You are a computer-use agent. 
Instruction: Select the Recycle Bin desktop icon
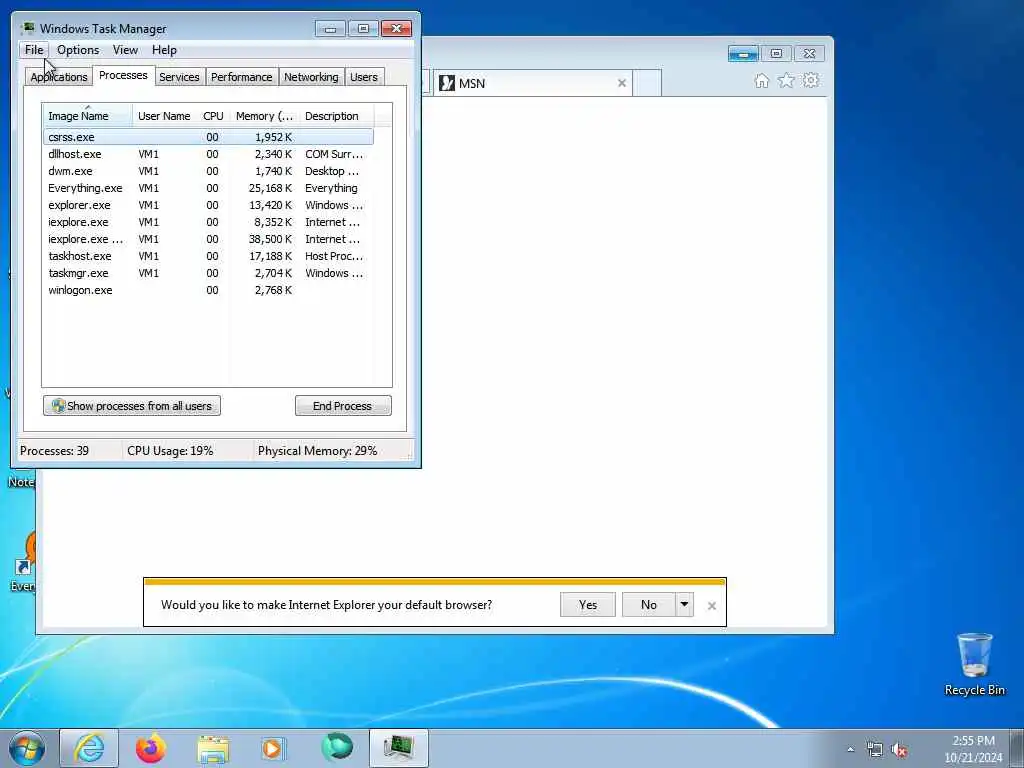coord(974,665)
